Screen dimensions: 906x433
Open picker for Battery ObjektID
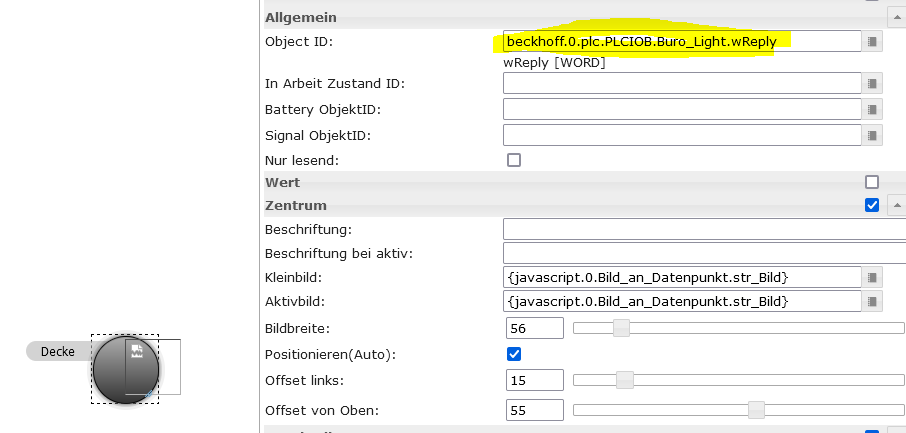pos(872,109)
